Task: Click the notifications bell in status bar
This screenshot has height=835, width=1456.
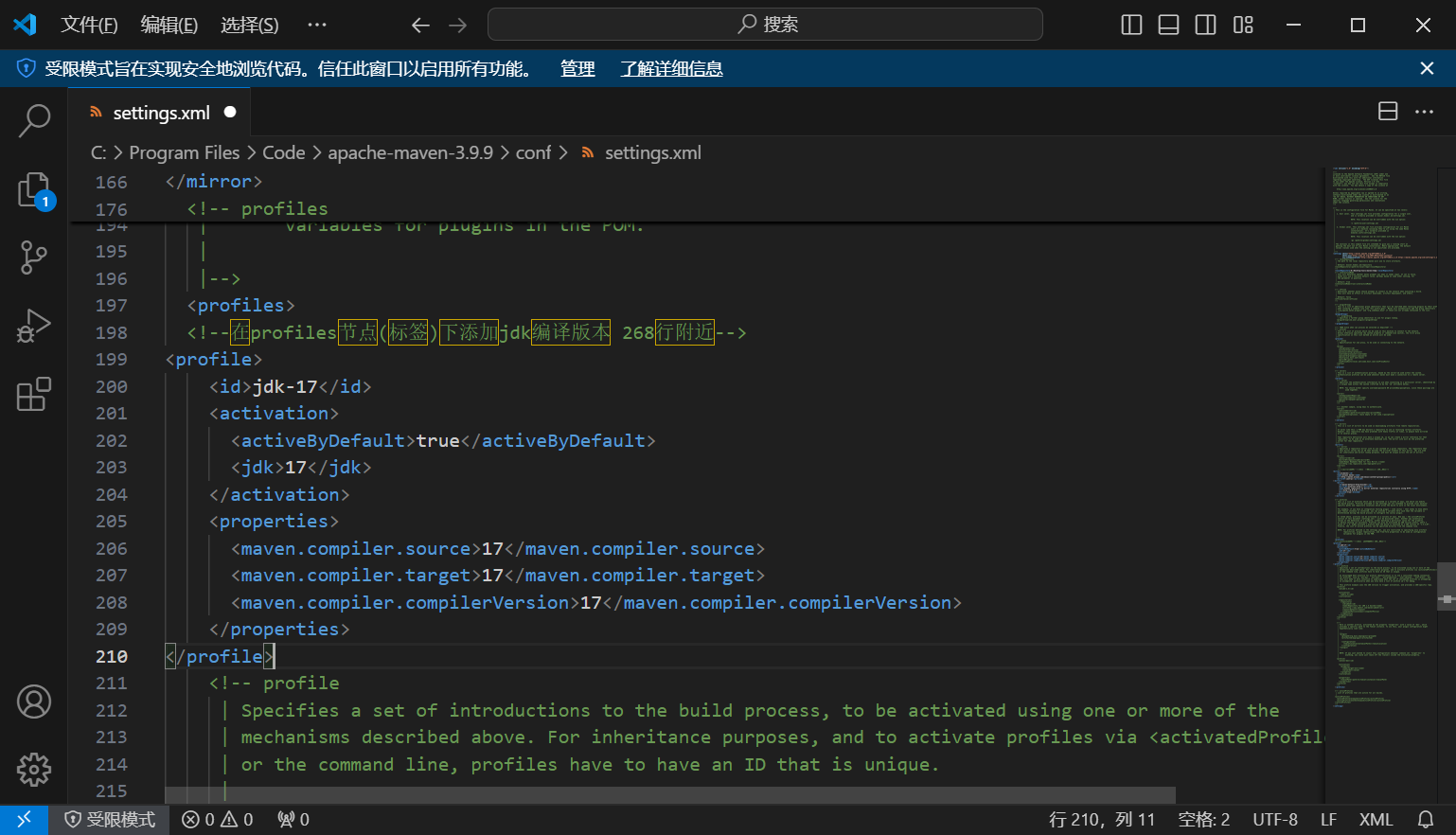Action: (x=1425, y=820)
